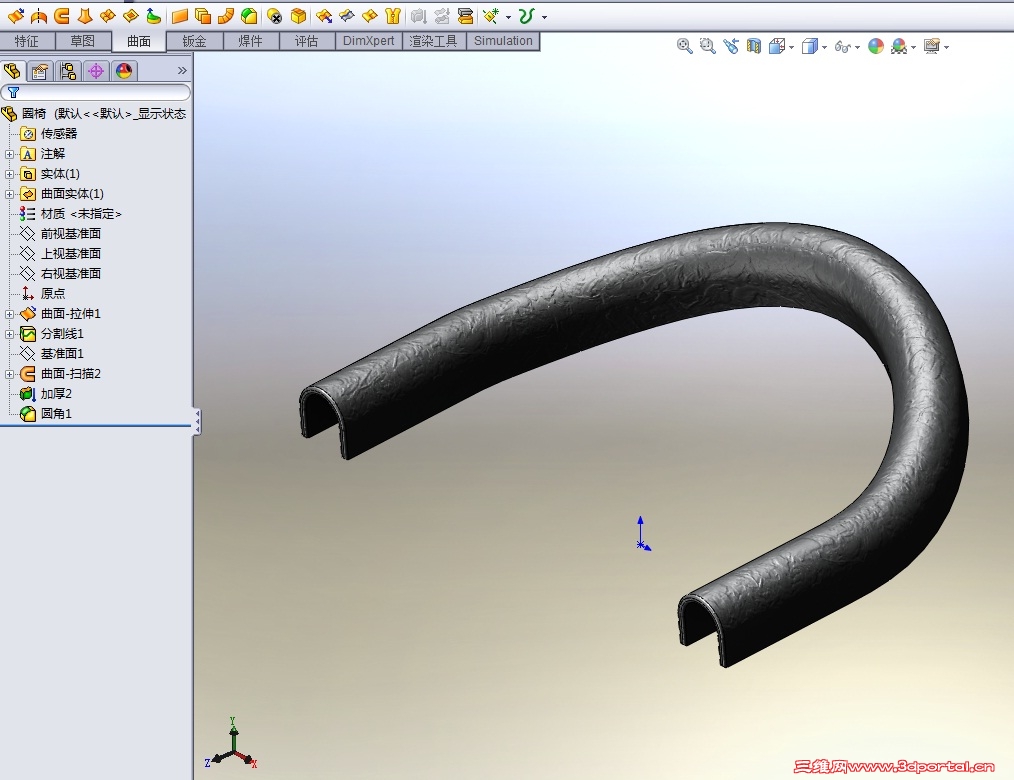This screenshot has width=1014, height=780.
Task: Switch to the 焊件 tab
Action: tap(250, 41)
